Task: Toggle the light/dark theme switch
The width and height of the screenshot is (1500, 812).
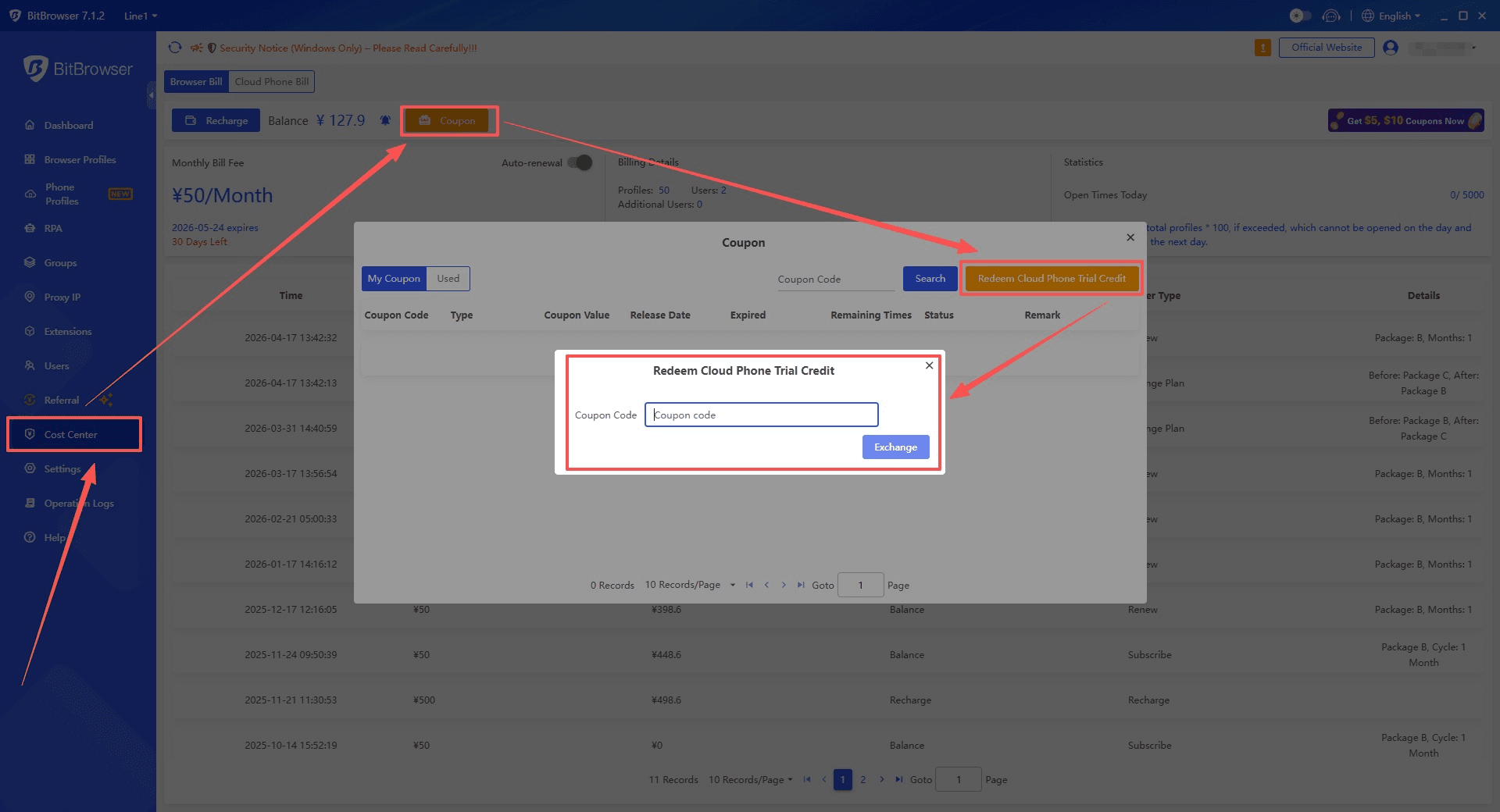Action: pyautogui.click(x=1300, y=16)
